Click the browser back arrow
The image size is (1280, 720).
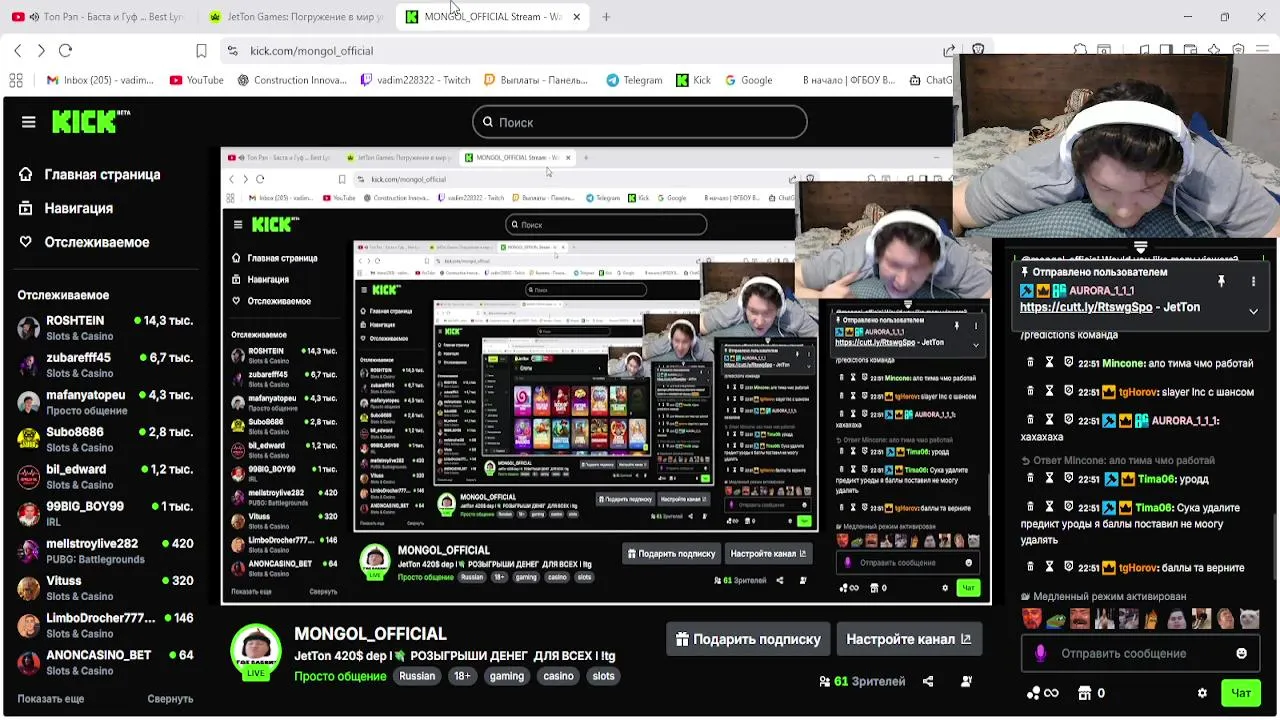point(18,50)
